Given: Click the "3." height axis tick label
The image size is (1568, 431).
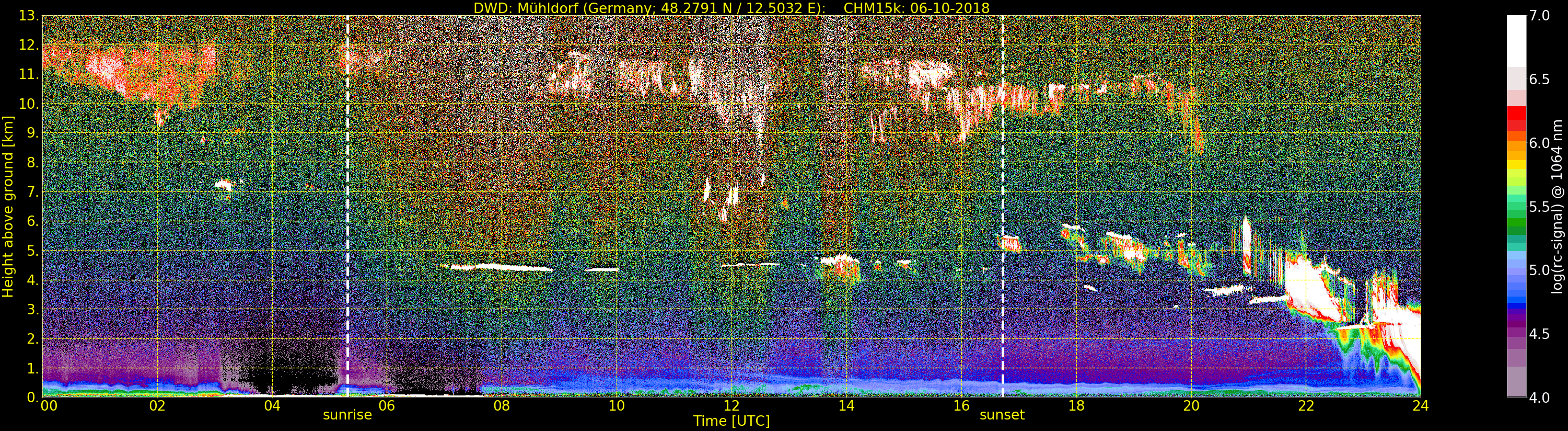Looking at the screenshot, I should (x=32, y=309).
